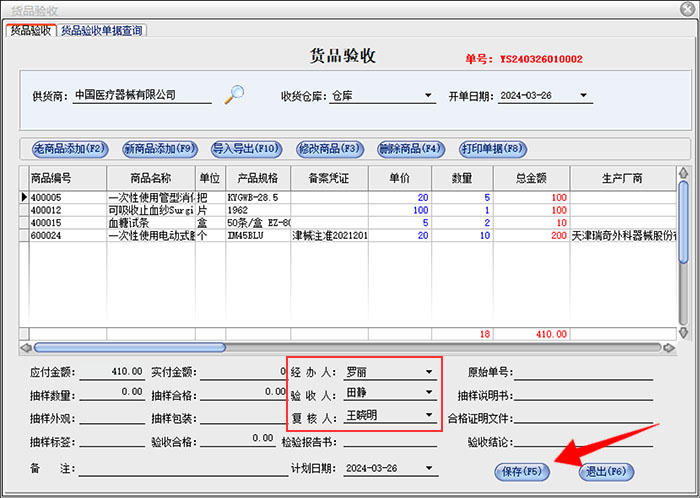This screenshot has width=700, height=498.
Task: Save the form with 保存(F5)
Action: click(x=520, y=470)
